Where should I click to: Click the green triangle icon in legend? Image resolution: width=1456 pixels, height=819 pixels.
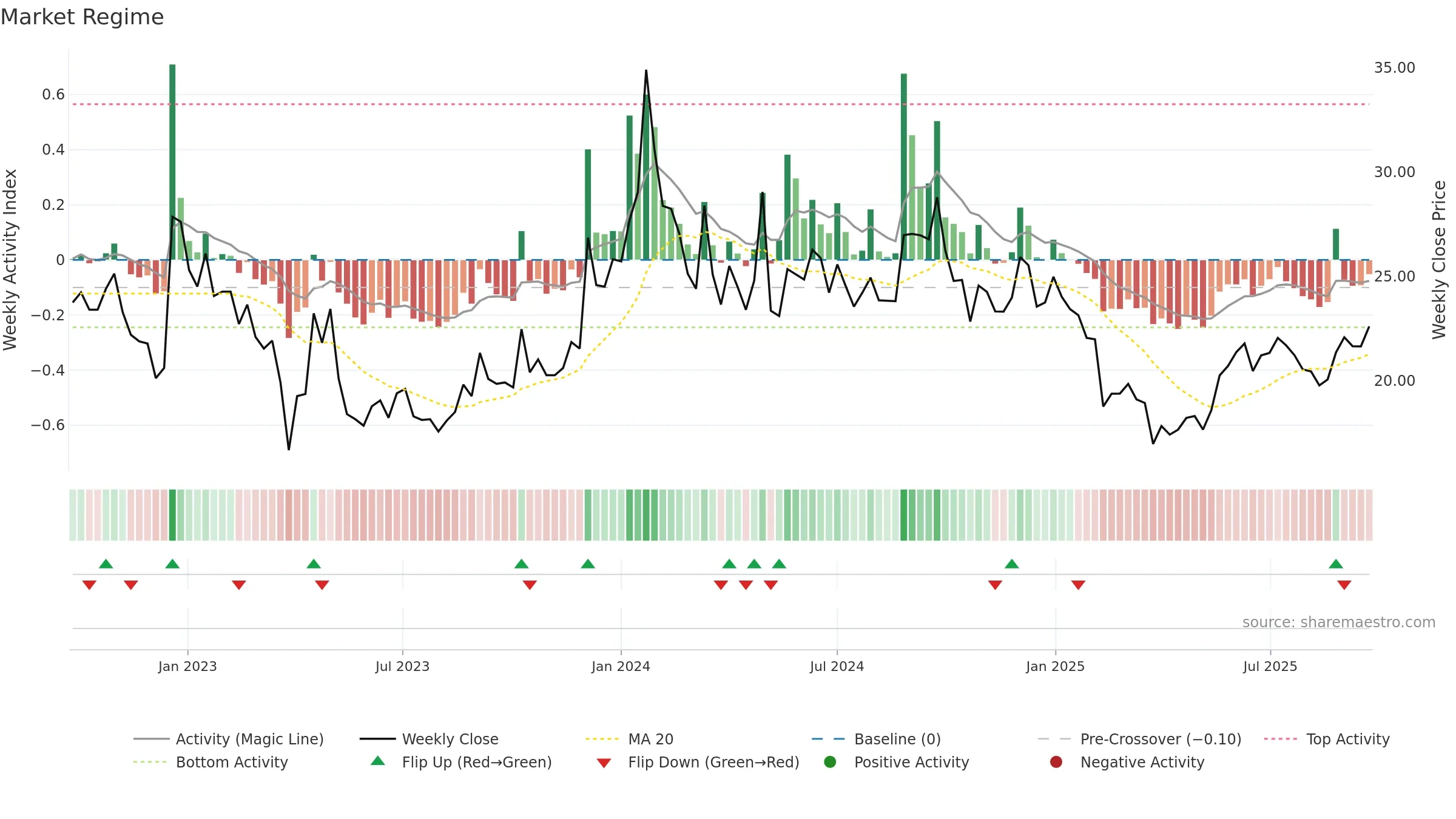378,761
